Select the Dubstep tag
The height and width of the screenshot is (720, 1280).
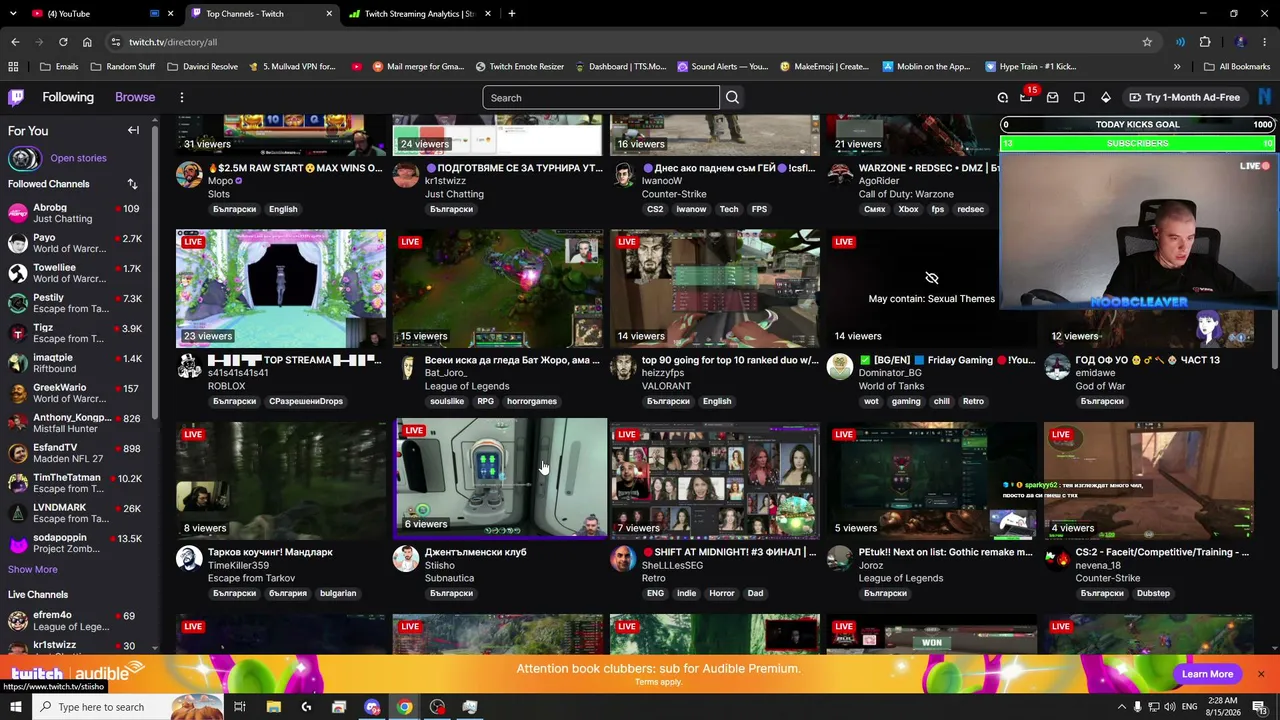click(x=1153, y=593)
